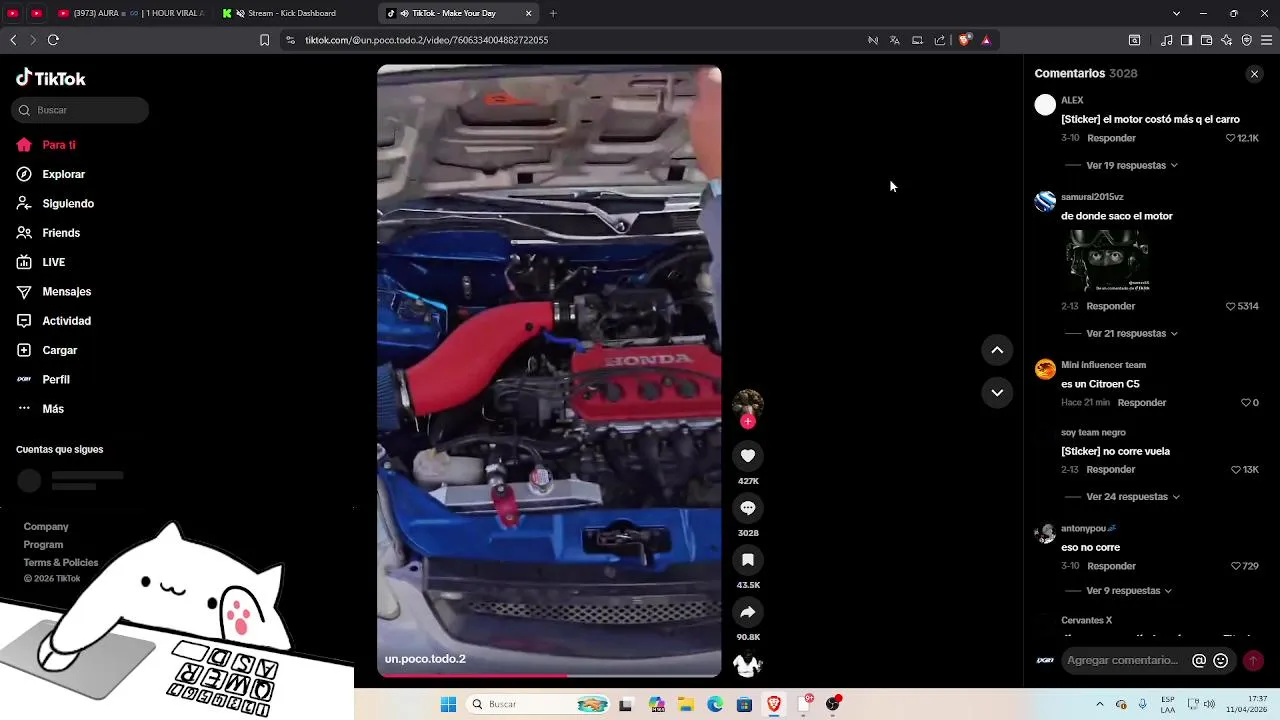Toggle the browser sidebar panel
This screenshot has height=720, width=1280.
[x=1186, y=40]
